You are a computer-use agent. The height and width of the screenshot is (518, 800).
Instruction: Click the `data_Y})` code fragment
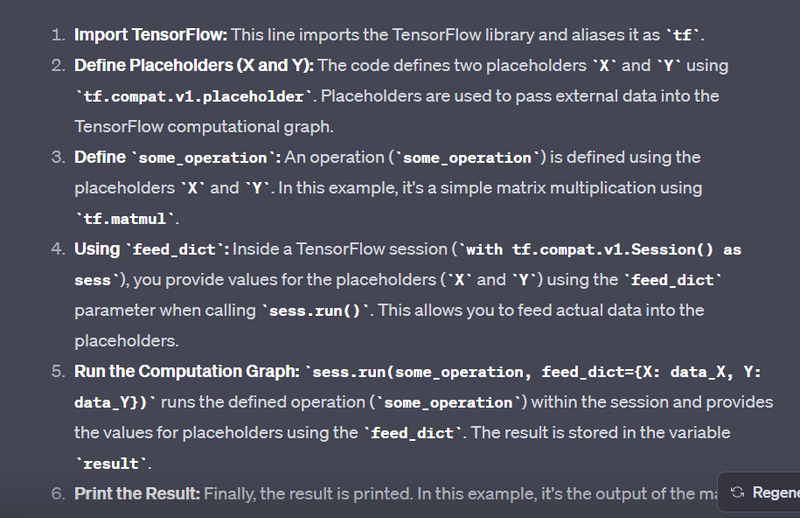(x=113, y=403)
